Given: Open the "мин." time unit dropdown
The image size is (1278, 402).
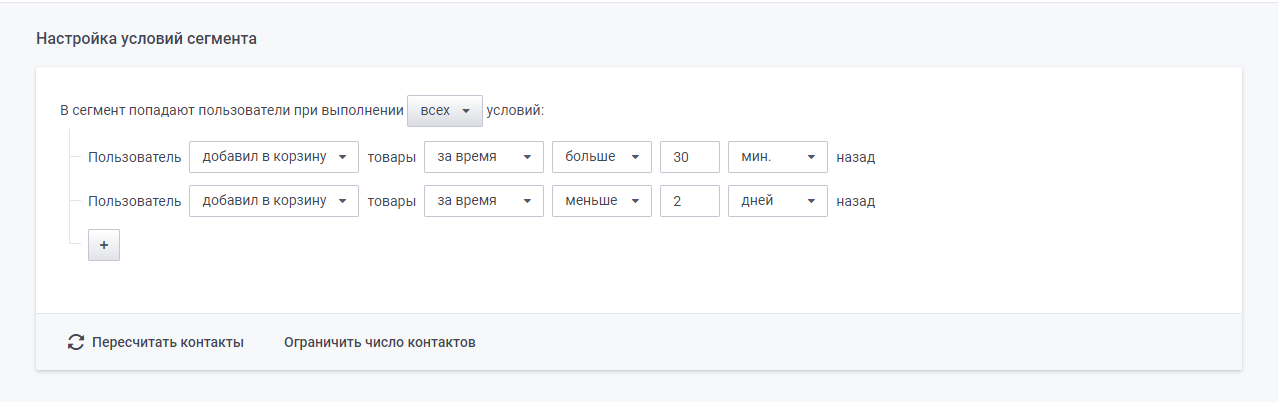Looking at the screenshot, I should (778, 157).
